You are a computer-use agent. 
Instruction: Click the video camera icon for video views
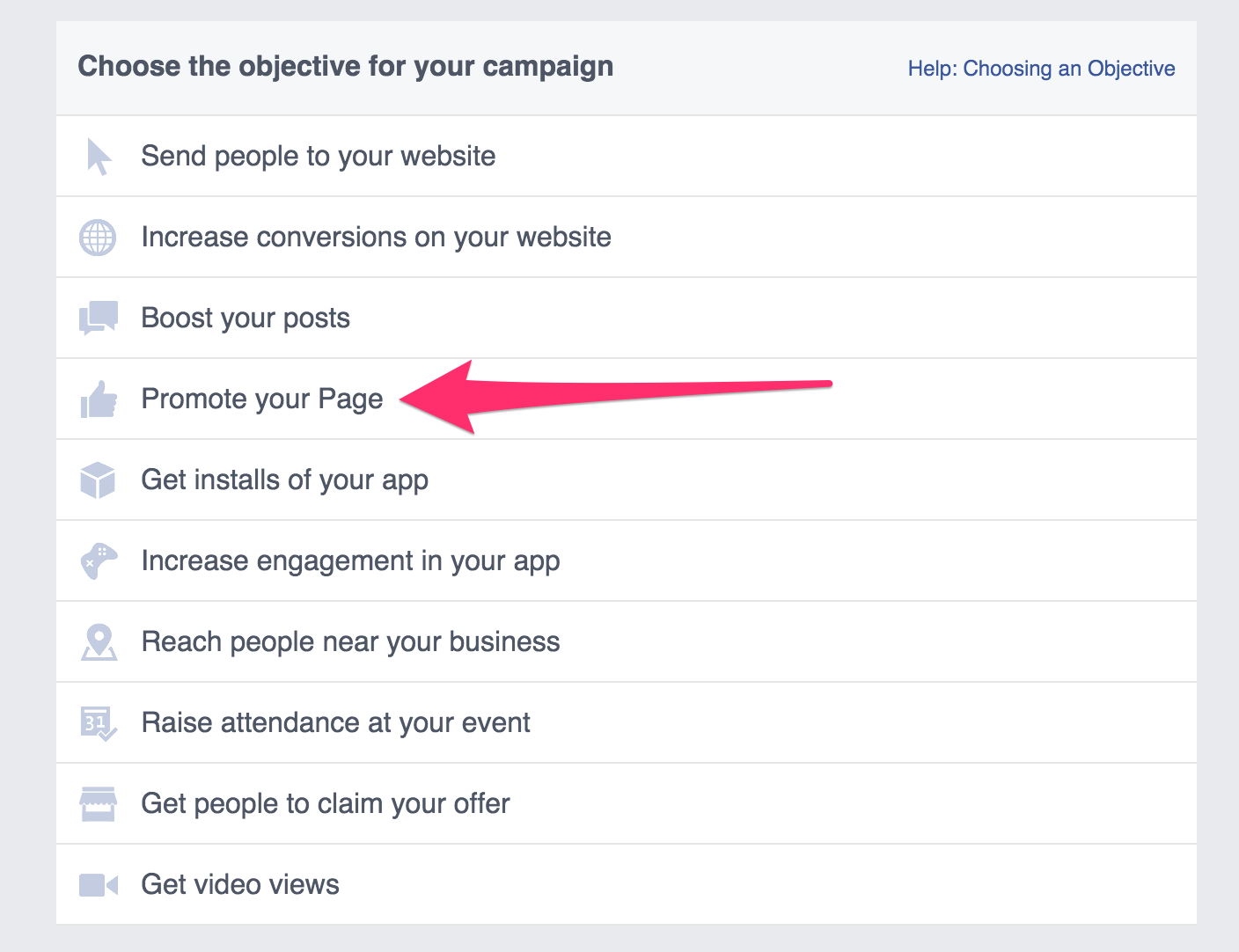tap(99, 885)
